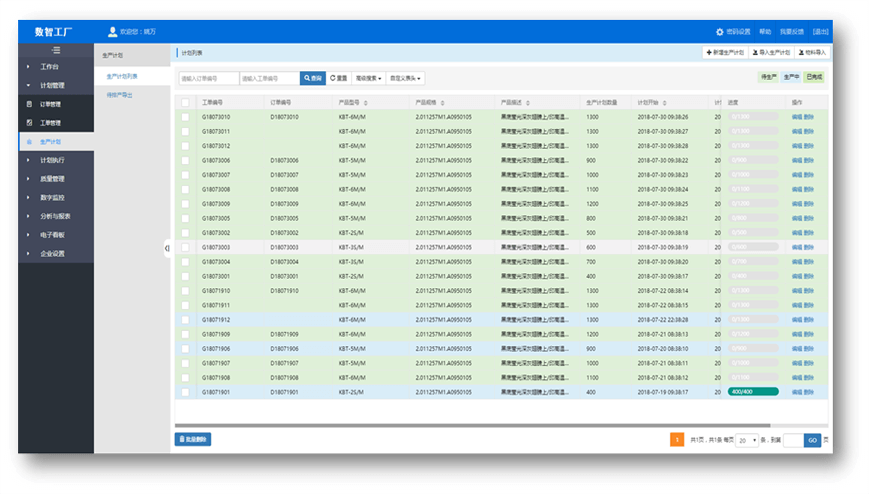The height and width of the screenshot is (494, 869).
Task: Open password settings via the gear icon
Action: tap(719, 32)
